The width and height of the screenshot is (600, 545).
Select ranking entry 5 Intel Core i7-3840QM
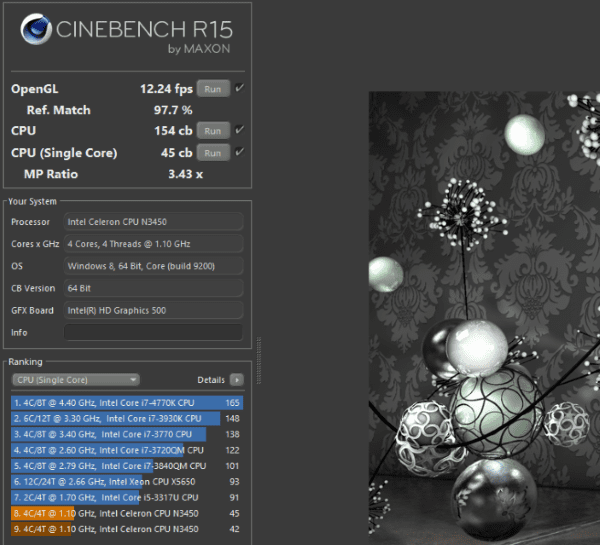click(127, 466)
